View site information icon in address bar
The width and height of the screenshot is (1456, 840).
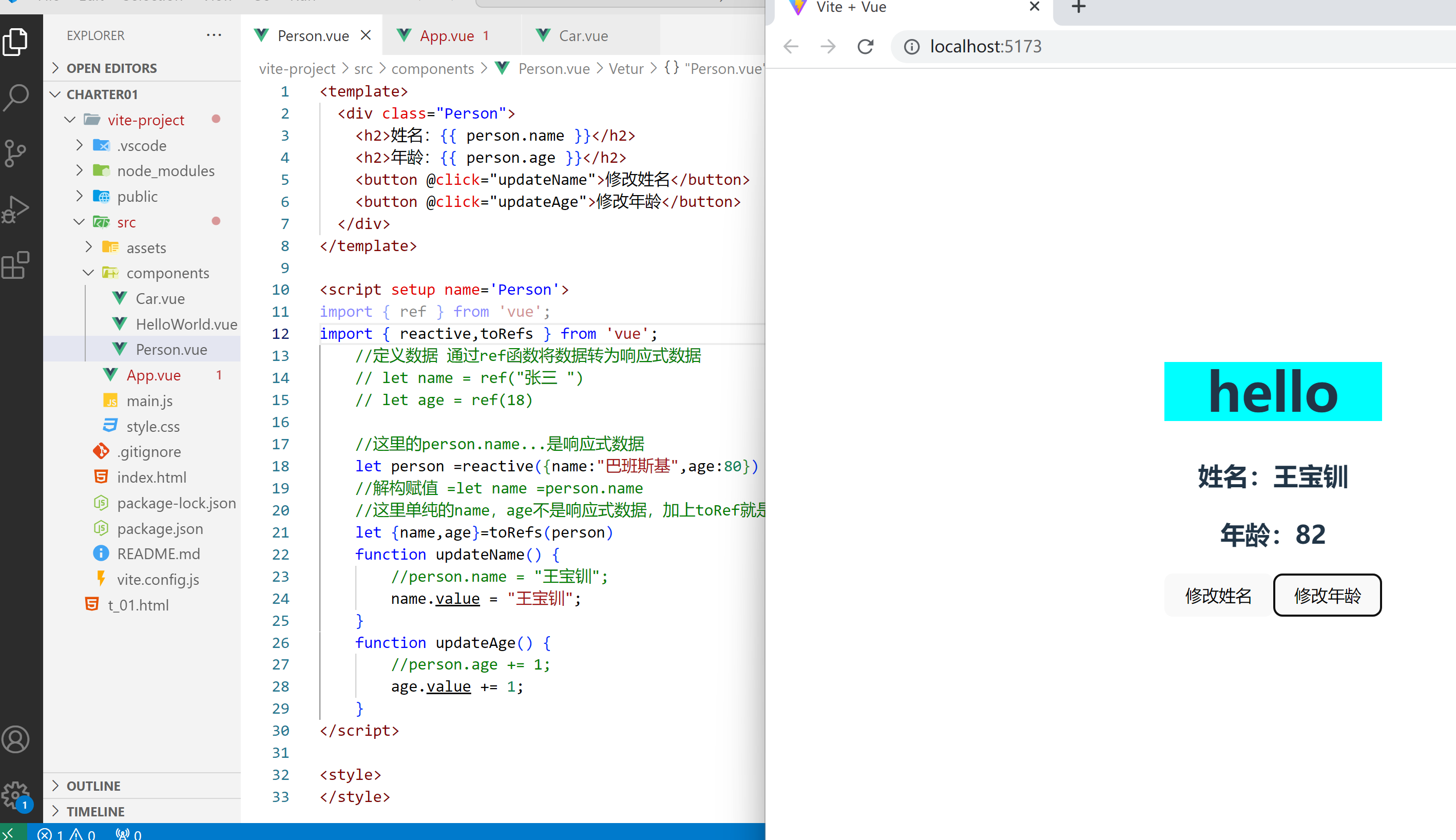tap(911, 46)
